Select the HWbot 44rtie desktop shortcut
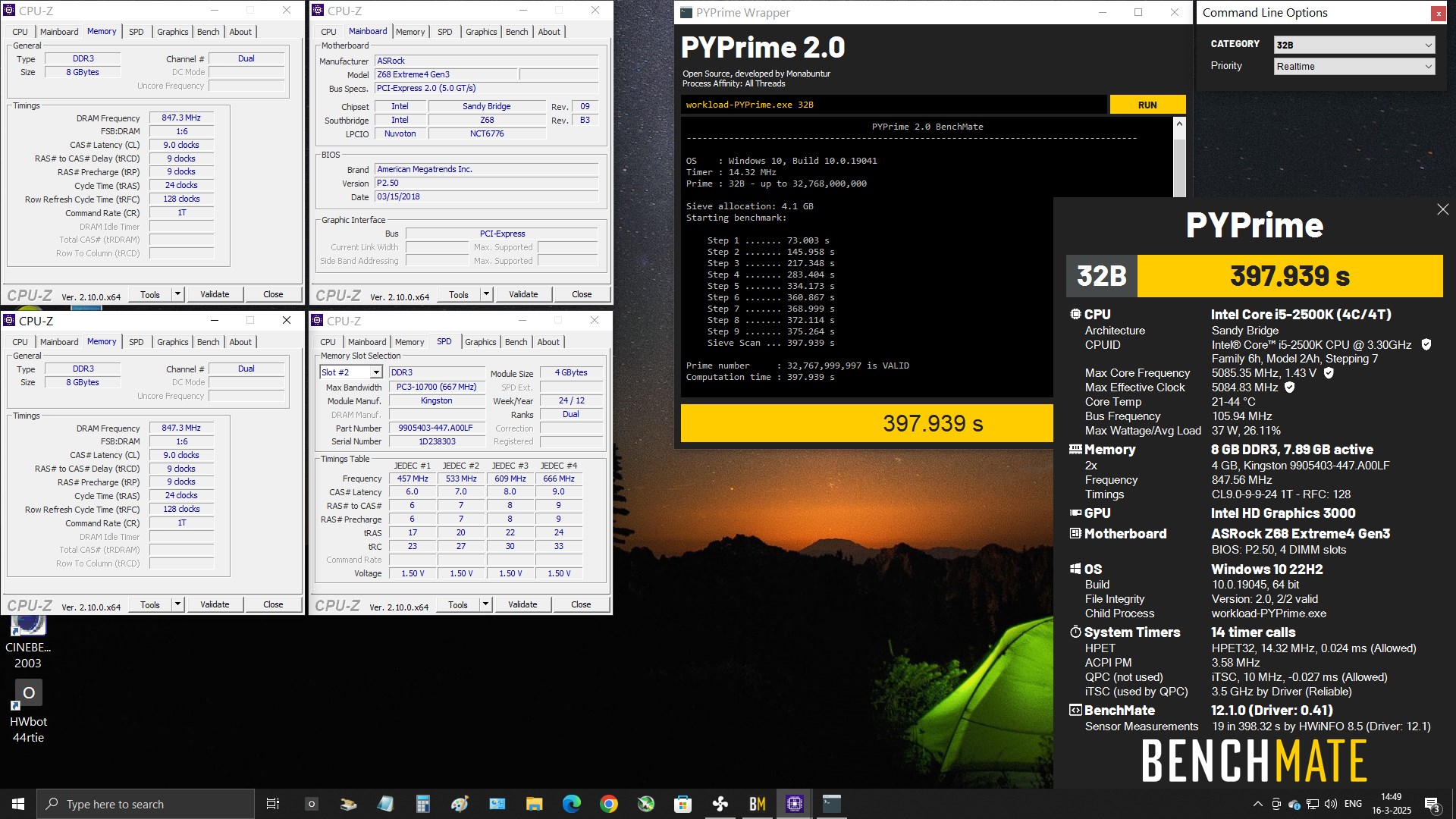1456x819 pixels. pos(28,711)
